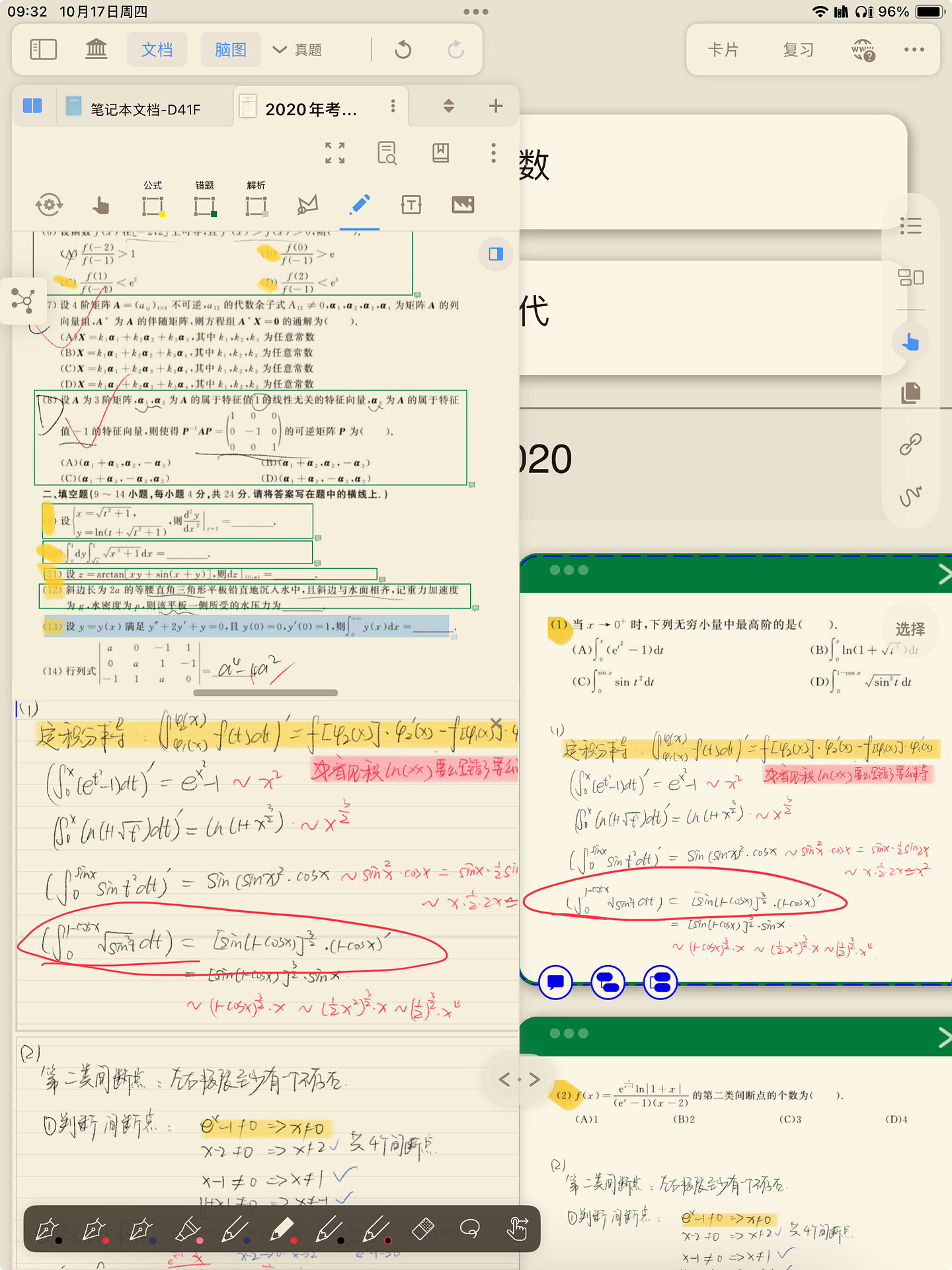952x1270 pixels.
Task: Open the 真题 notebook dropdown
Action: (x=297, y=50)
